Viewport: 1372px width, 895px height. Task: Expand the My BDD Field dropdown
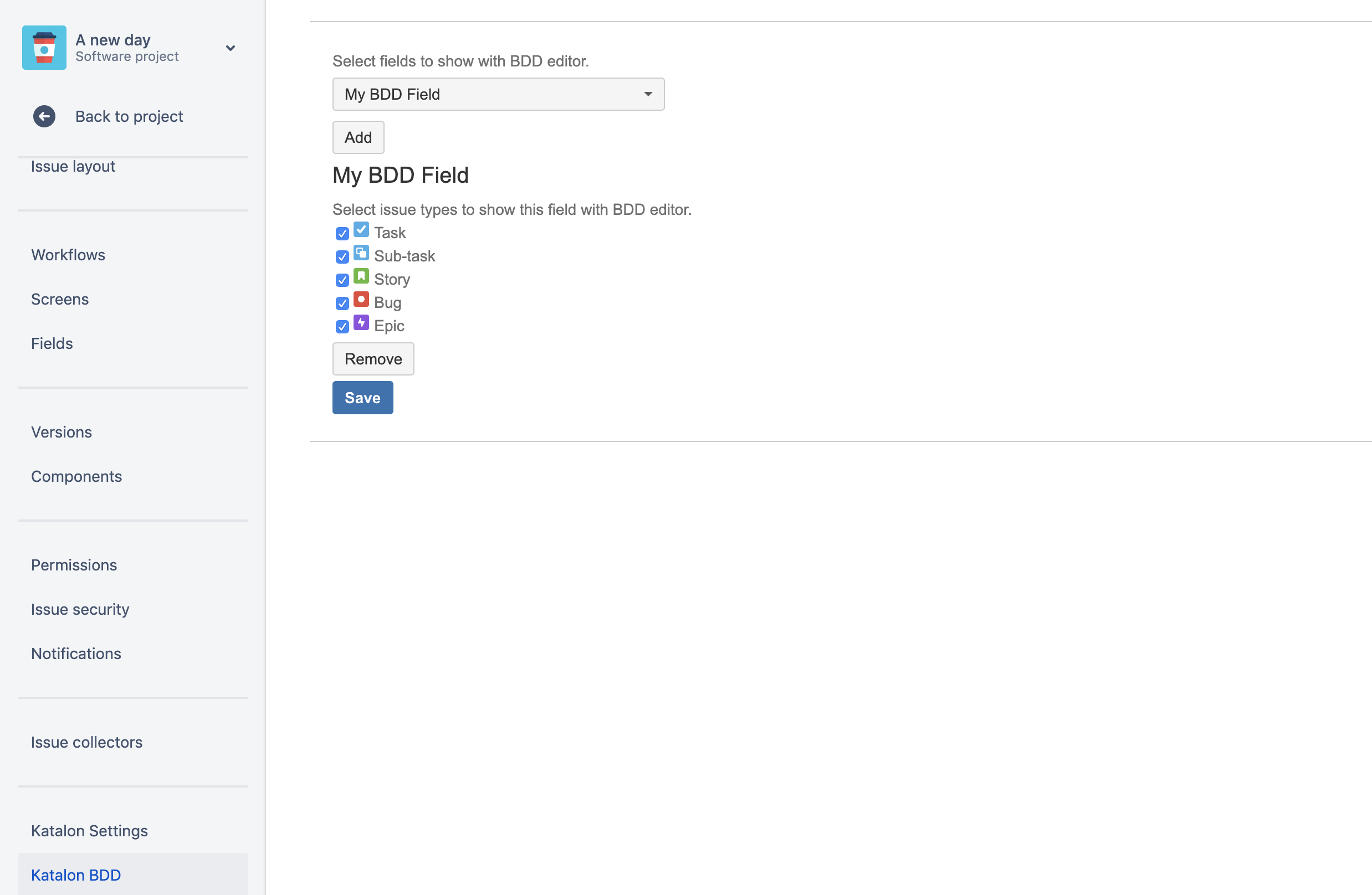coord(648,94)
